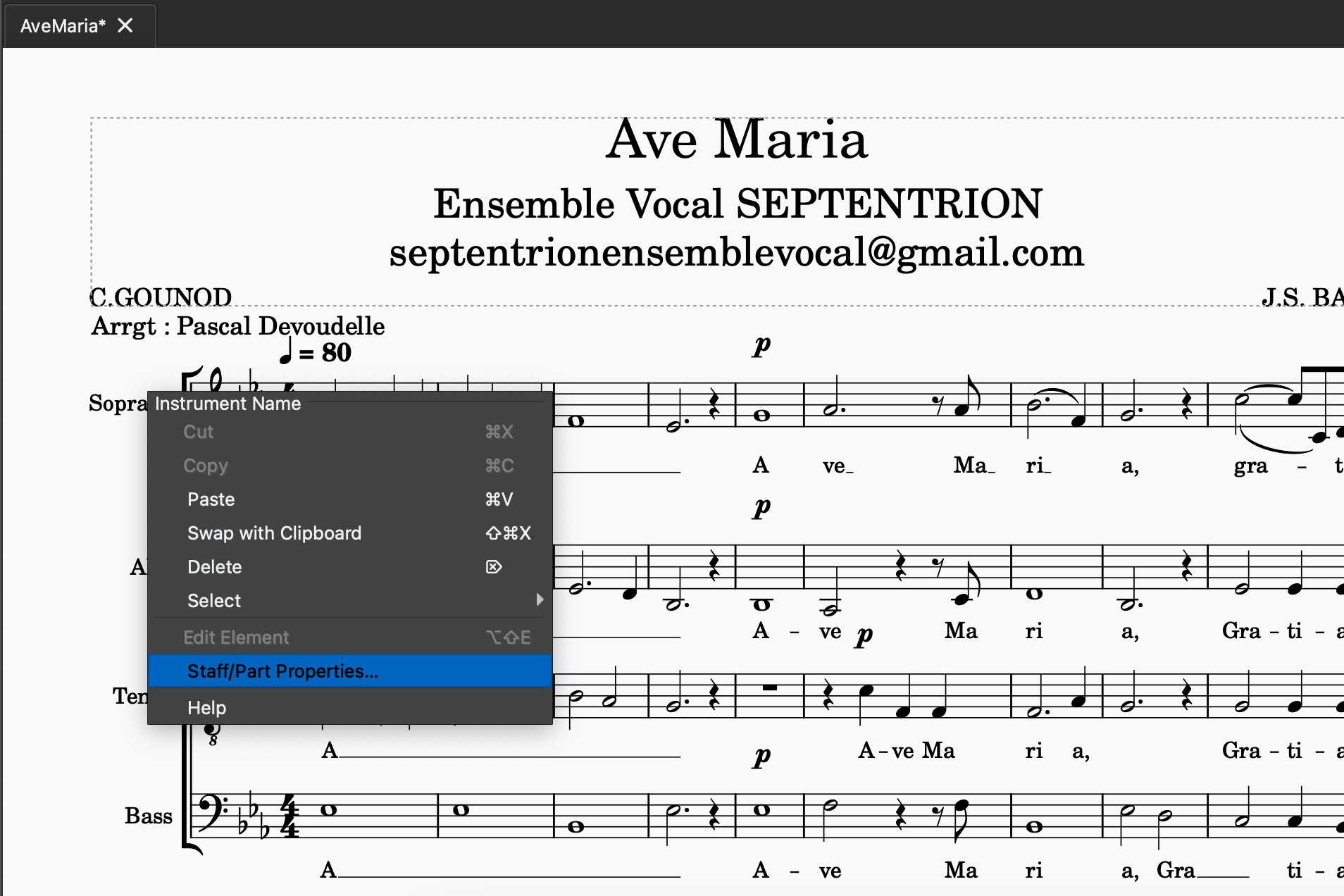Viewport: 1344px width, 896px height.
Task: Click the Ave Maria title text
Action: pyautogui.click(x=737, y=139)
